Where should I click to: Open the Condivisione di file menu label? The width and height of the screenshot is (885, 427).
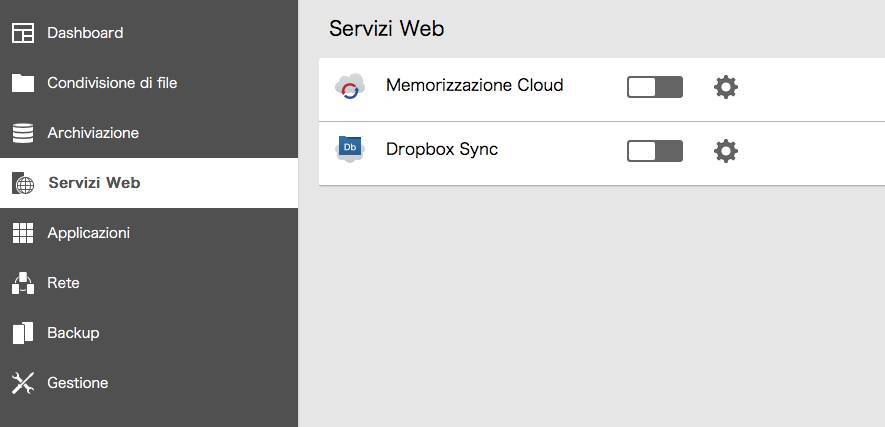[112, 83]
